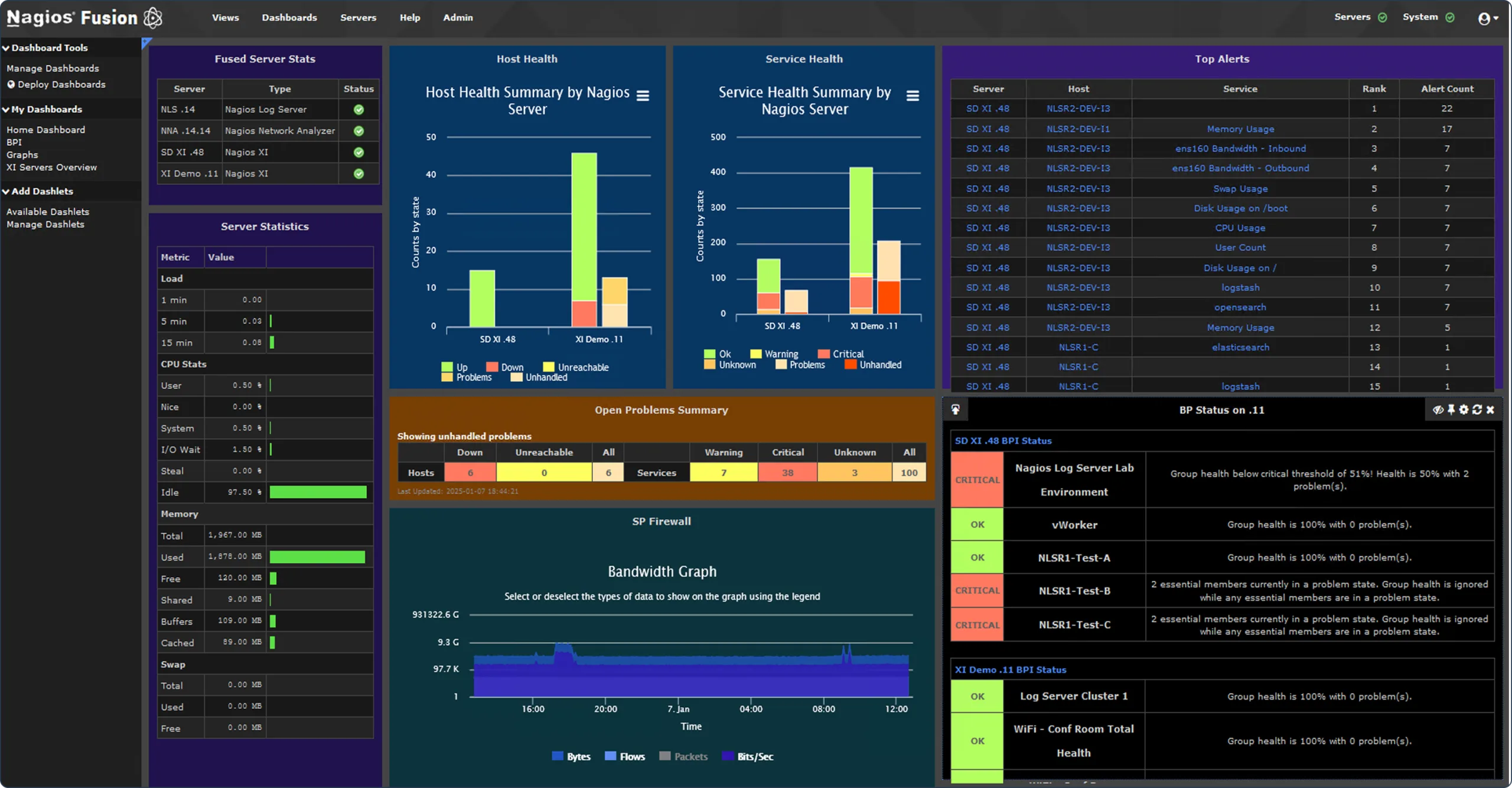The image size is (1512, 788).
Task: Click the Nagios Fusion atom logo icon
Action: pyautogui.click(x=153, y=18)
